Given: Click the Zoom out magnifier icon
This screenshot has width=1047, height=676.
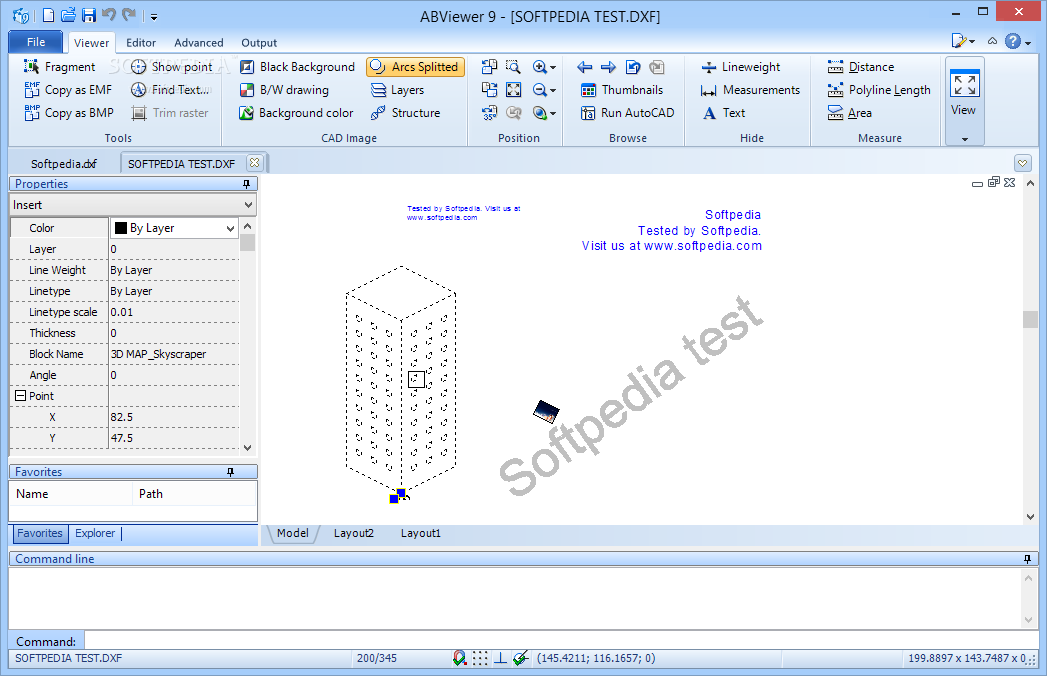Looking at the screenshot, I should [540, 90].
